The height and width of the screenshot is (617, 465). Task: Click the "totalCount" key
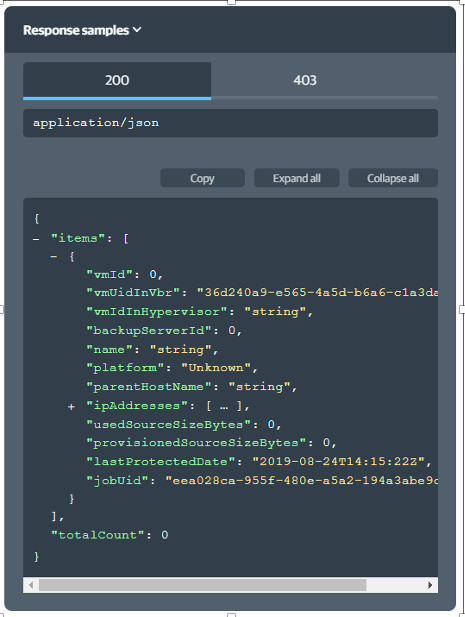click(97, 535)
